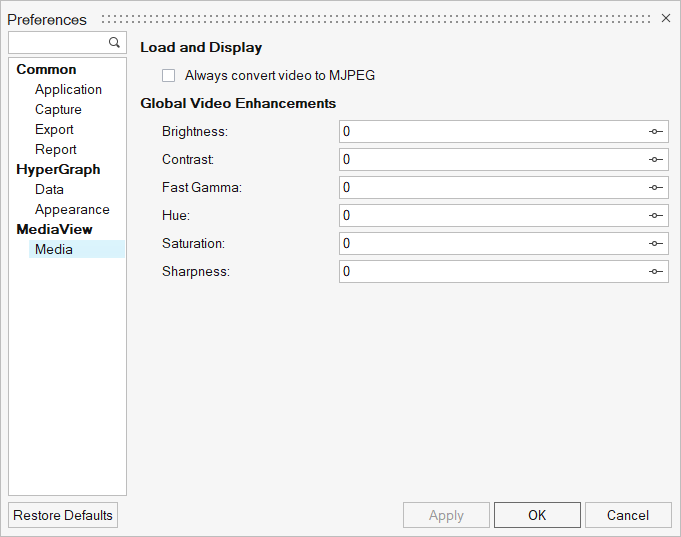Open HyperGraph Data preferences
This screenshot has height=537, width=681.
pos(49,190)
